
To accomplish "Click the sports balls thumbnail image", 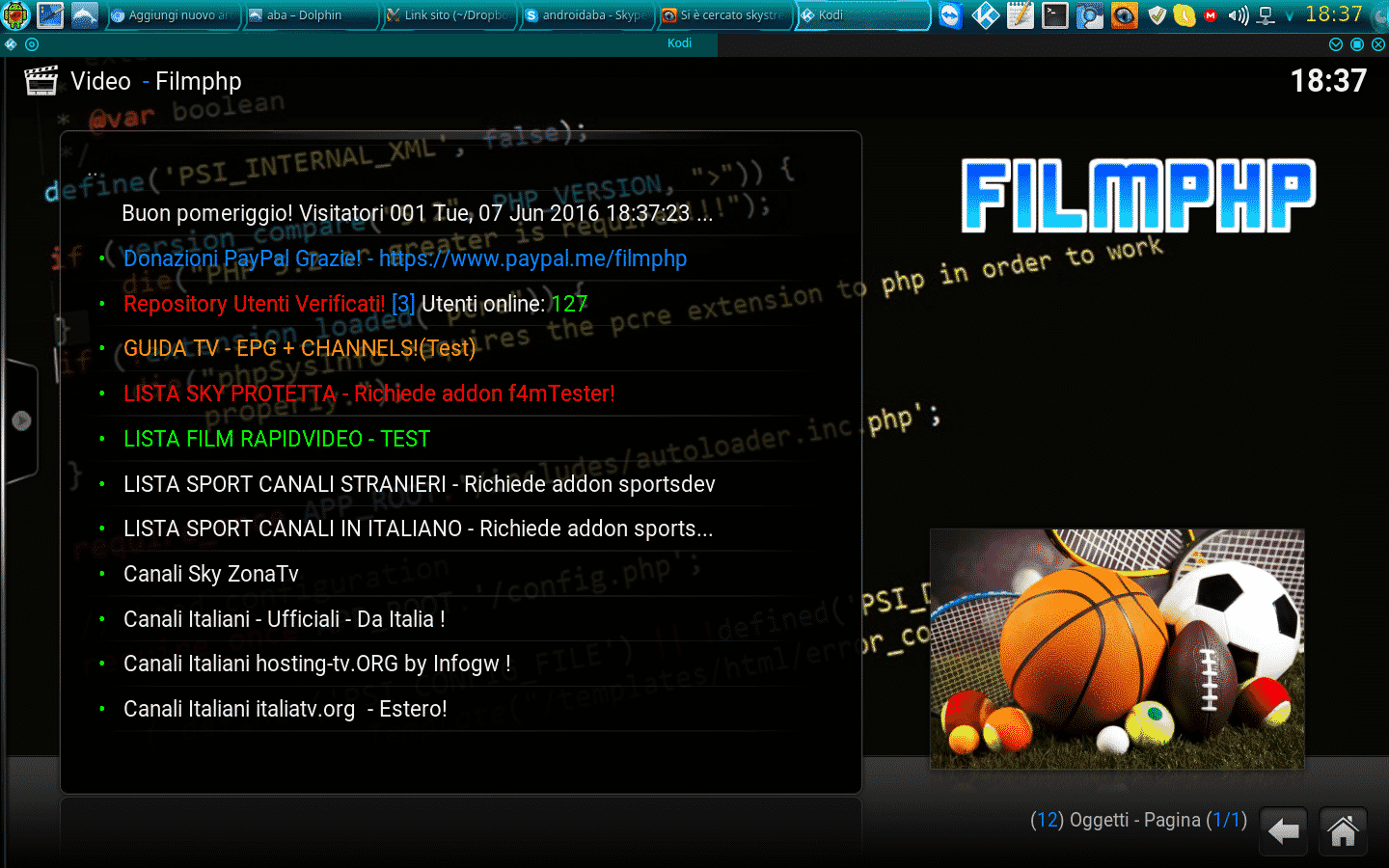I will (1117, 649).
